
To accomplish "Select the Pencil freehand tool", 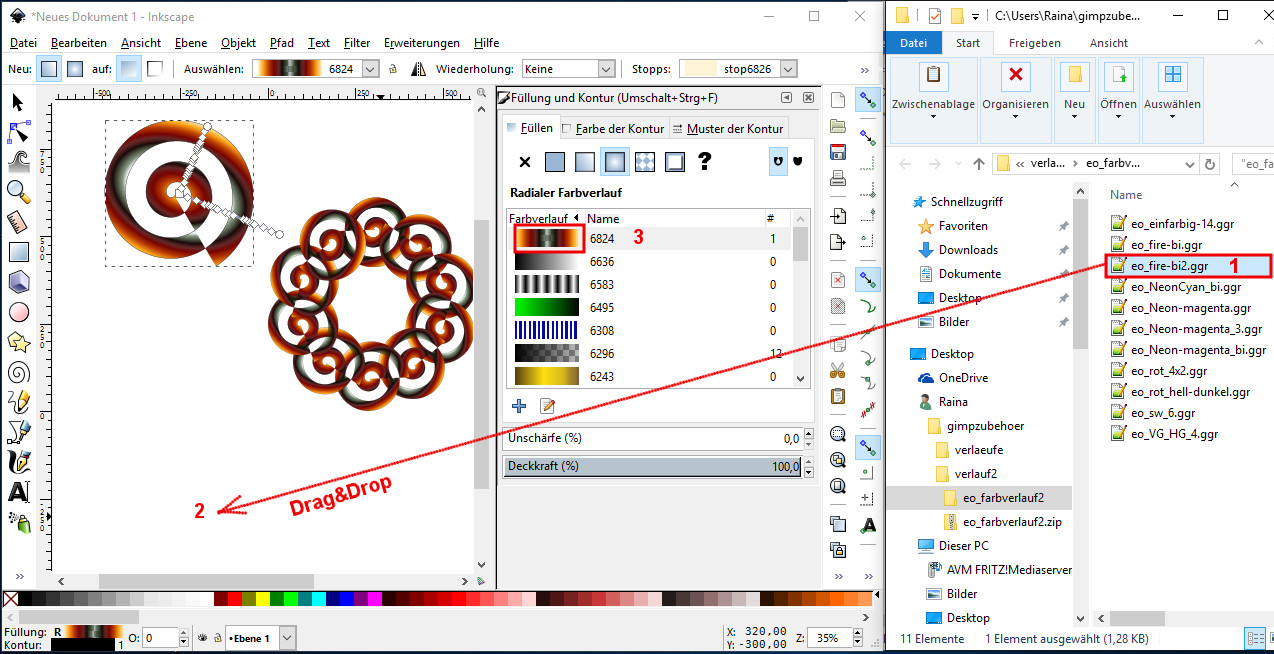I will click(x=18, y=402).
